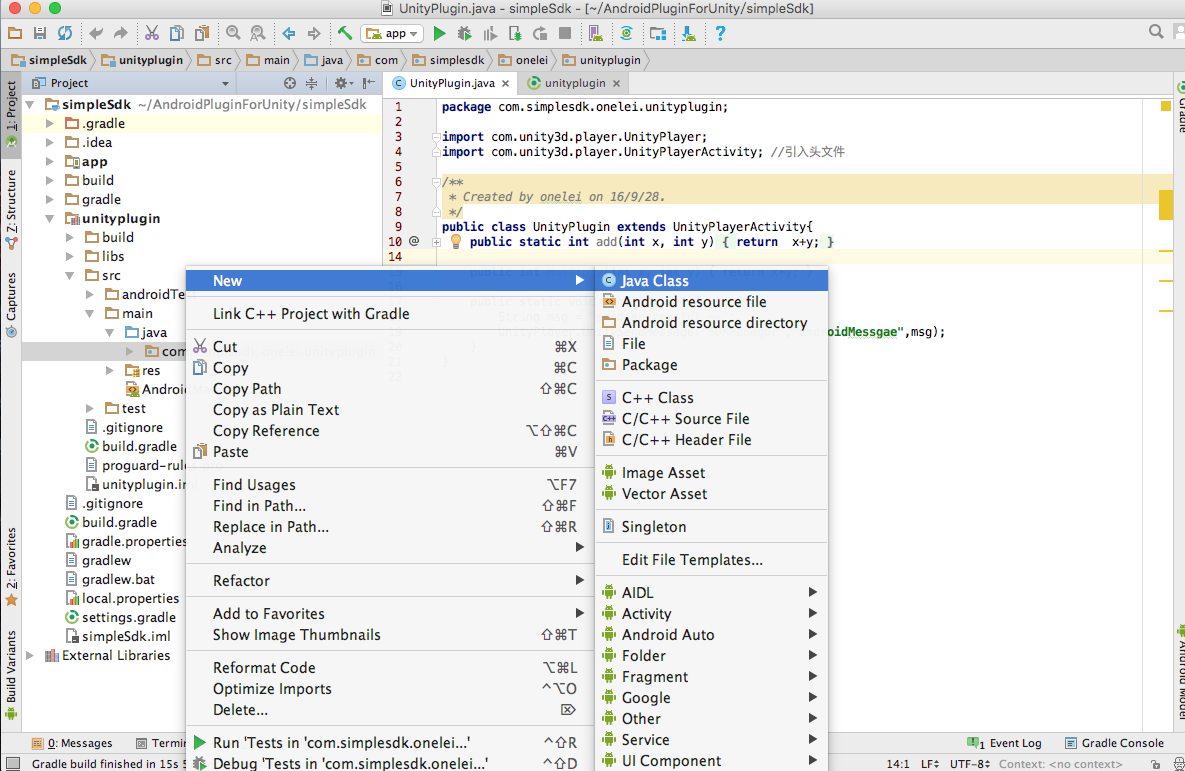Click Edit File Templates... entry
Image resolution: width=1185 pixels, height=771 pixels.
(711, 560)
